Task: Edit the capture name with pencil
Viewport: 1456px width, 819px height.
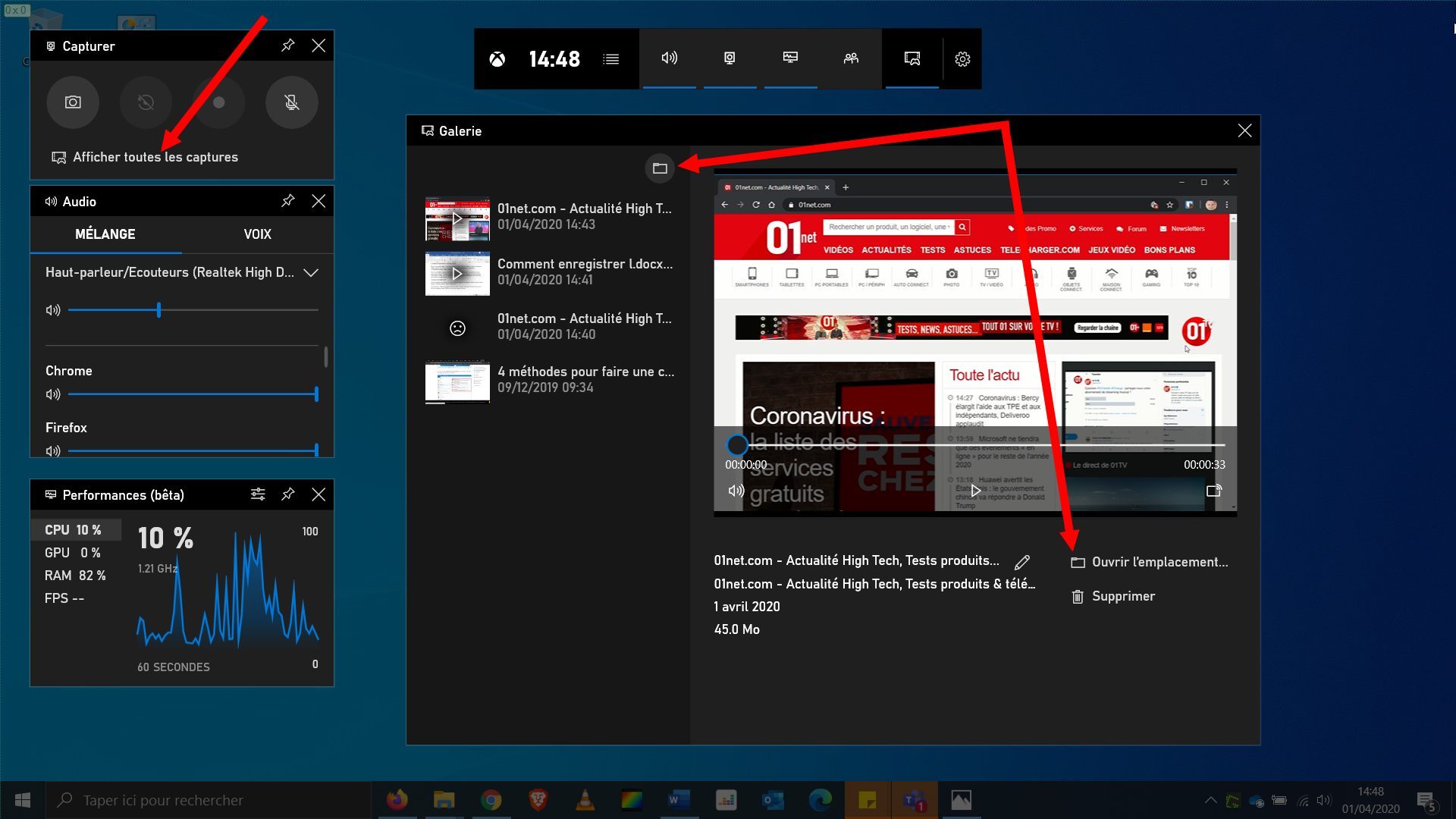Action: pyautogui.click(x=1022, y=562)
